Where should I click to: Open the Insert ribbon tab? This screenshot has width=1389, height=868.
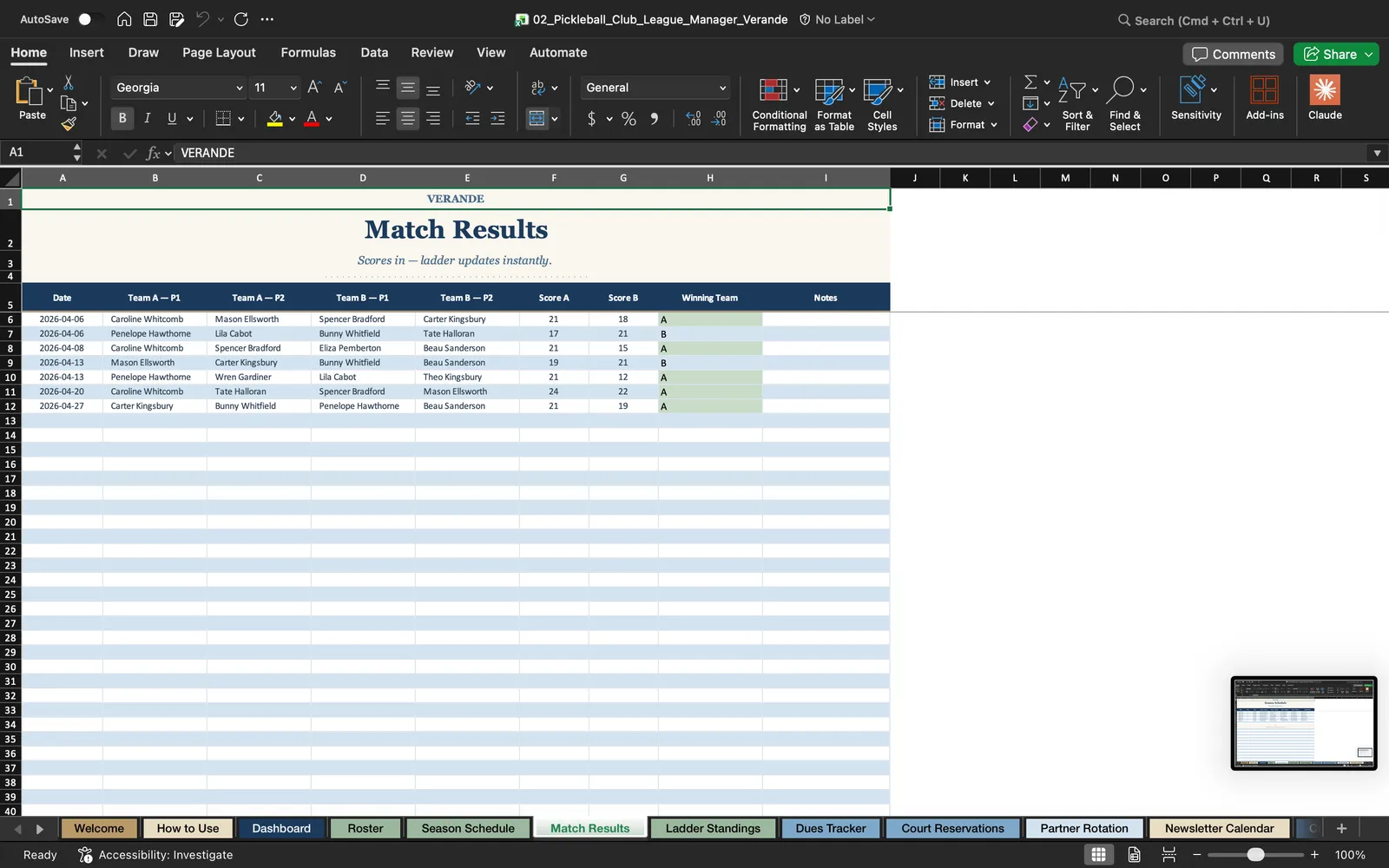87,52
